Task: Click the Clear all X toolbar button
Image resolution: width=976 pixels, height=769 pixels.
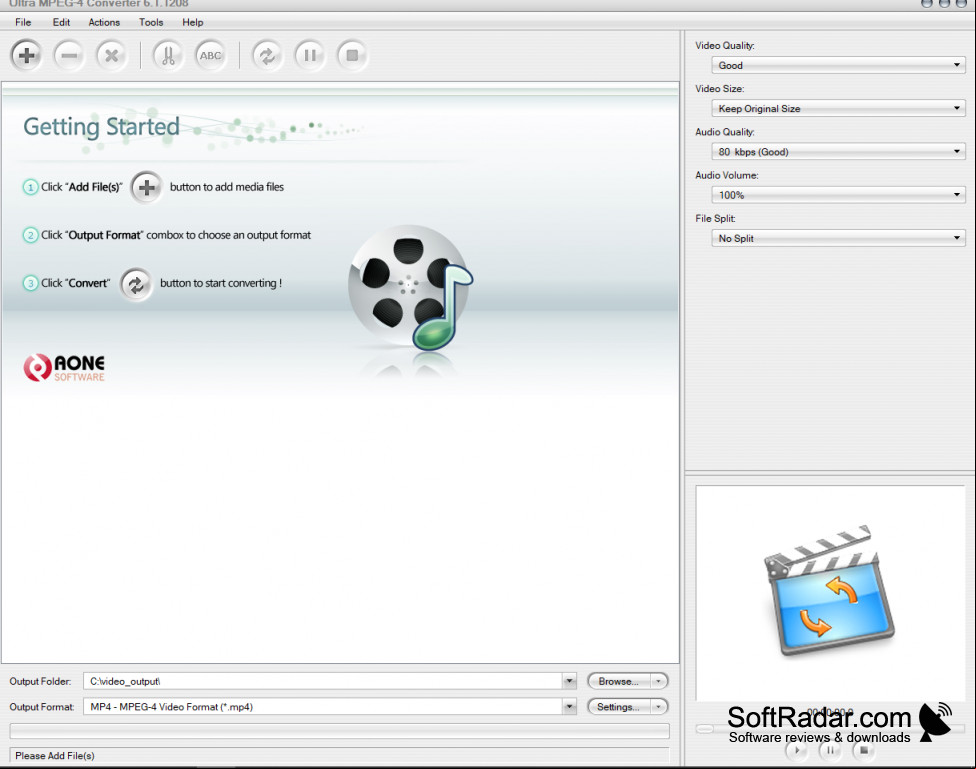Action: point(111,55)
